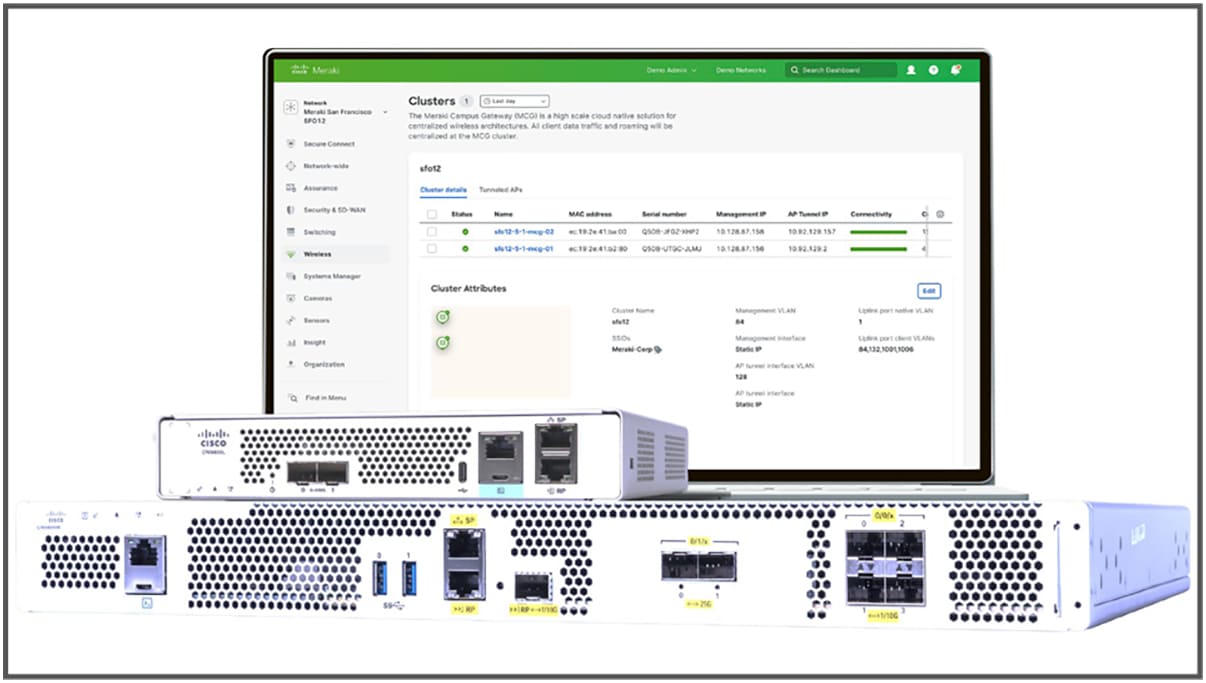Open the Switching menu item
The image size is (1206, 683).
point(320,232)
